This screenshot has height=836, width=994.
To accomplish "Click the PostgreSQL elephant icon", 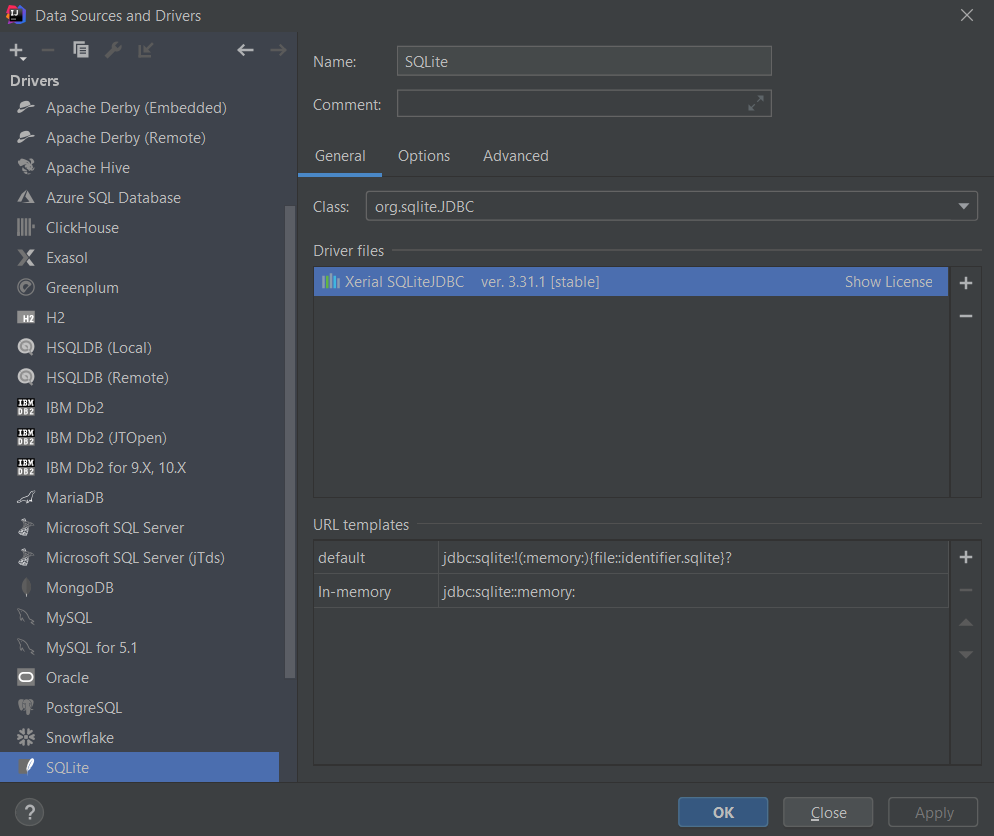I will [26, 707].
